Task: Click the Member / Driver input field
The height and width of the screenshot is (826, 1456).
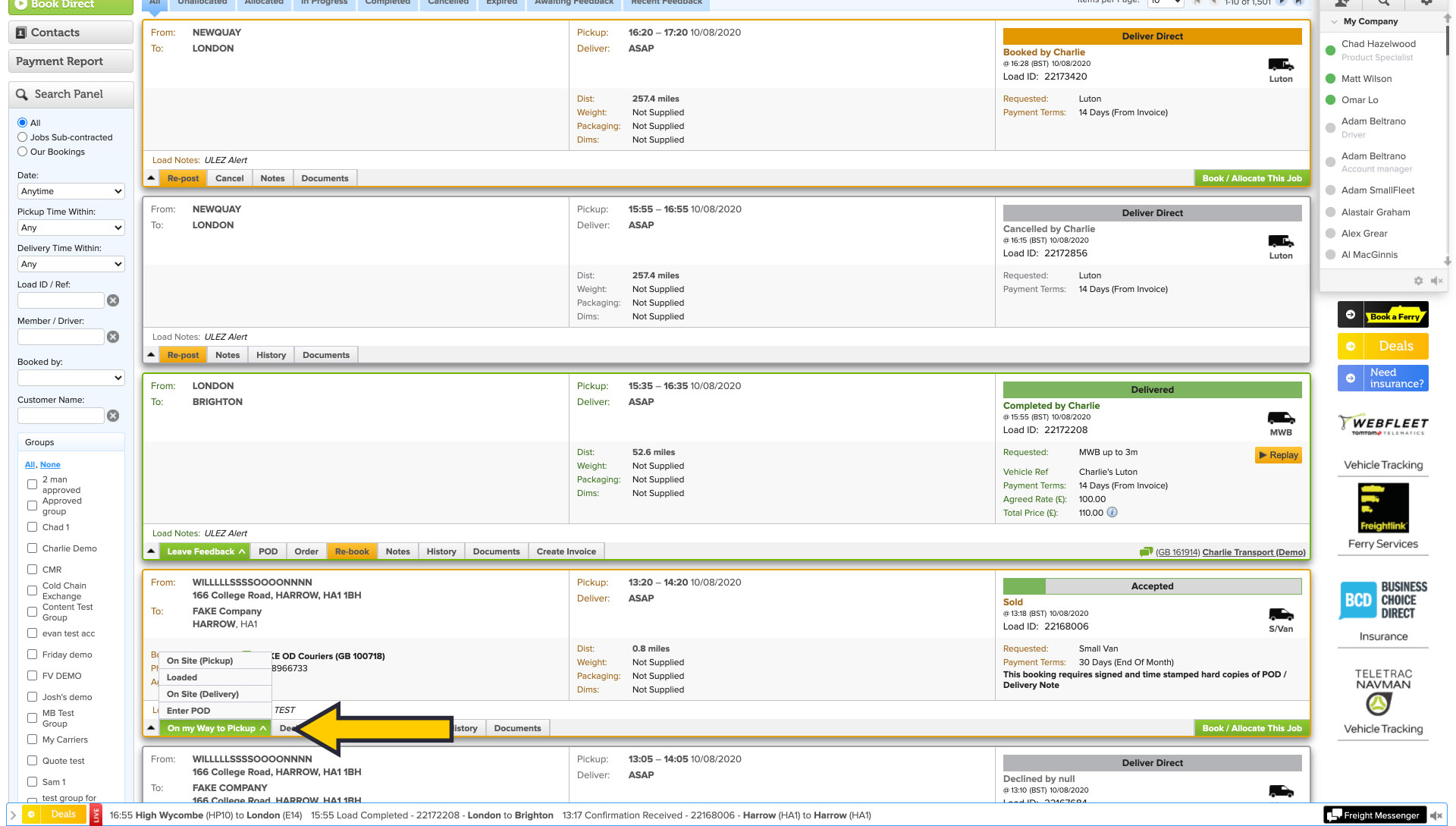Action: [61, 337]
